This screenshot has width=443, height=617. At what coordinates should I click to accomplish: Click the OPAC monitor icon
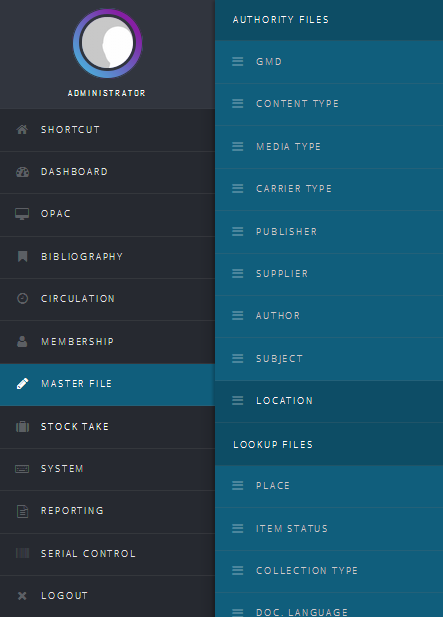tap(22, 214)
